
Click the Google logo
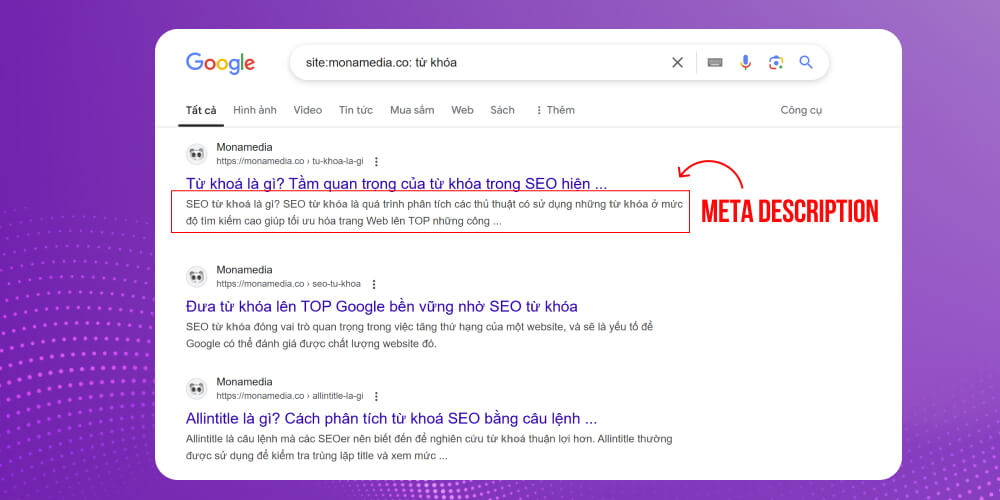click(220, 63)
